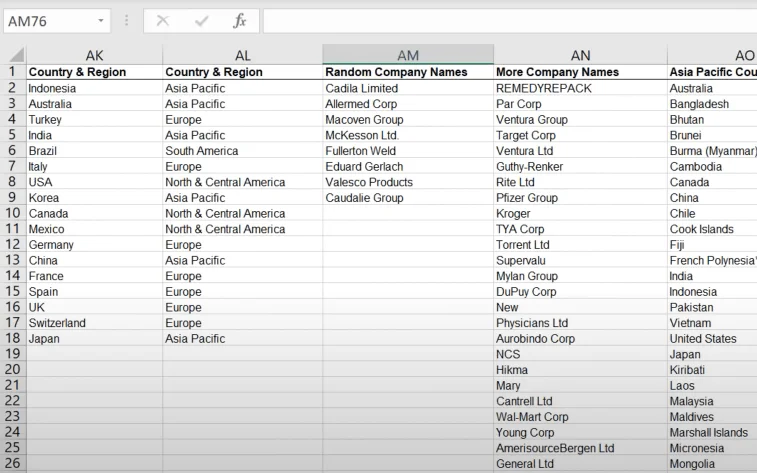
Task: Click the Valesco Products cell
Action: click(x=408, y=182)
